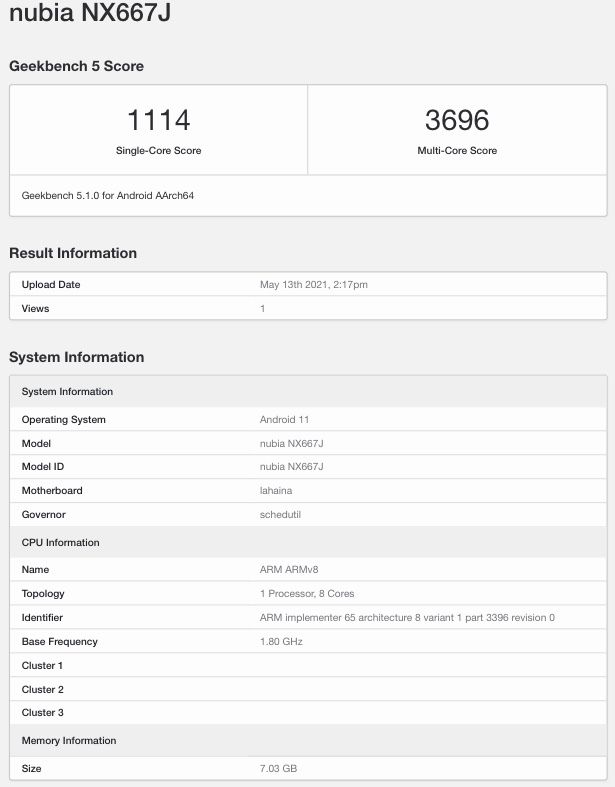The width and height of the screenshot is (615, 787).
Task: Select the '7.03 GB' memory value
Action: pos(278,769)
